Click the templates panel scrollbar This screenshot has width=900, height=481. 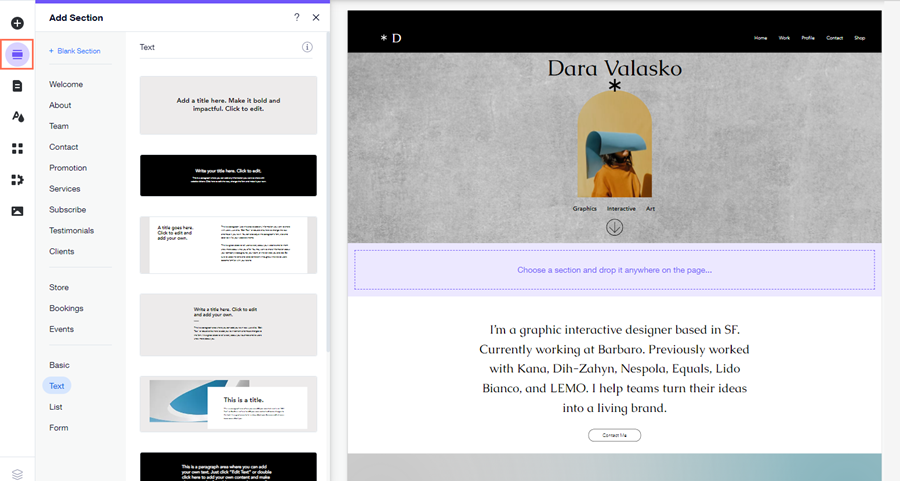tap(328, 192)
